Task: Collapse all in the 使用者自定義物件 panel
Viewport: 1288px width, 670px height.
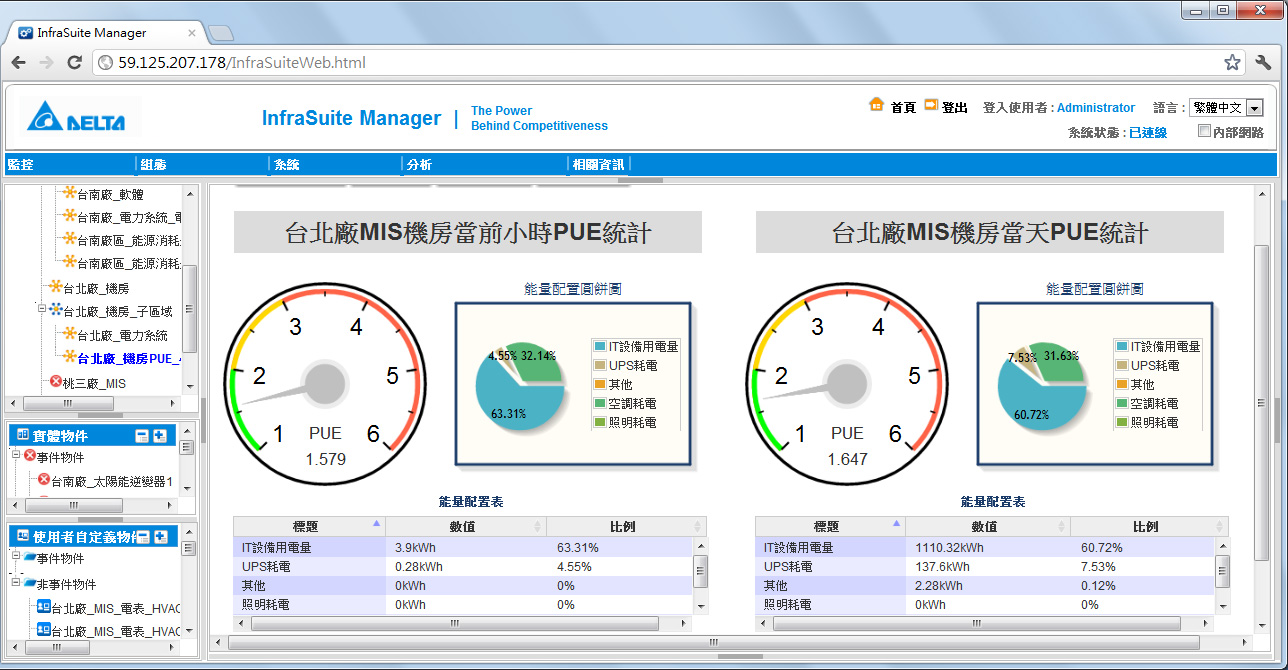Action: (x=141, y=537)
